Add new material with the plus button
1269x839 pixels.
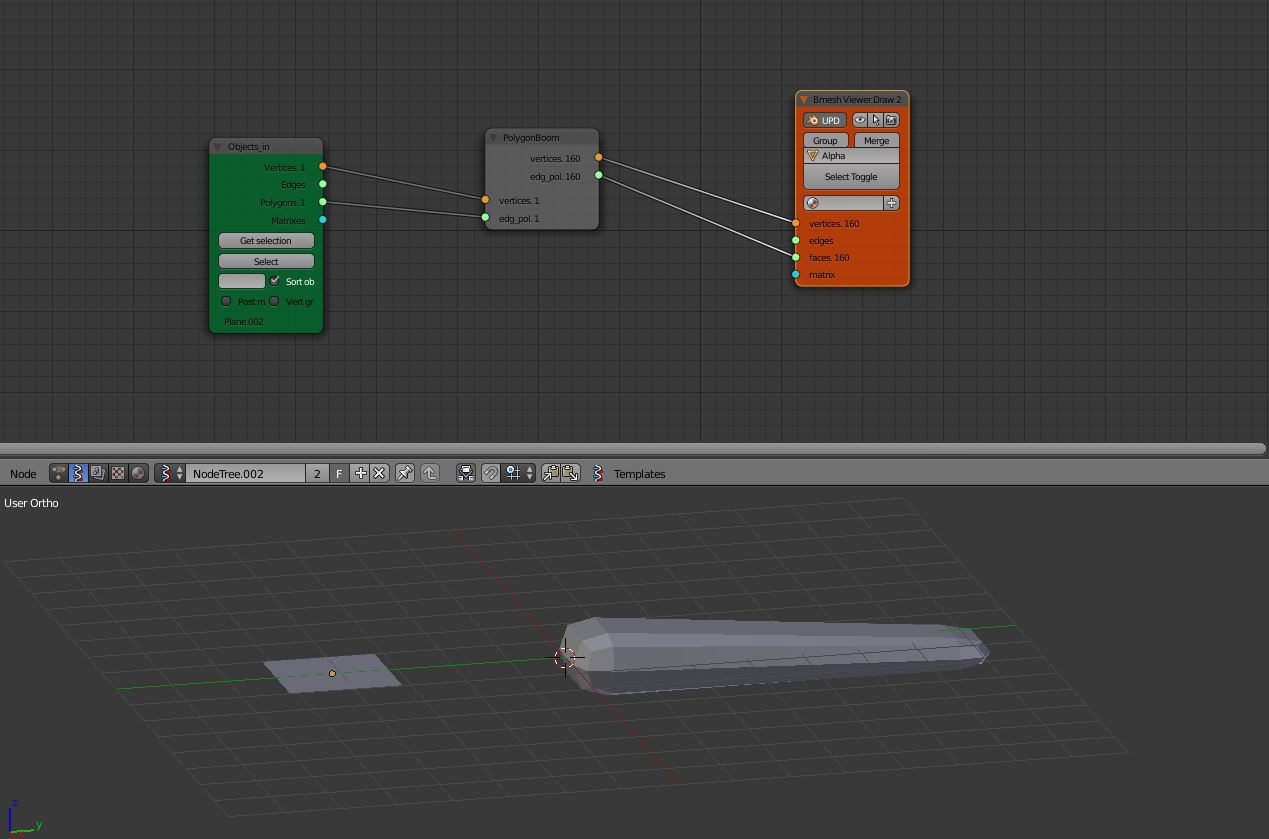click(891, 203)
